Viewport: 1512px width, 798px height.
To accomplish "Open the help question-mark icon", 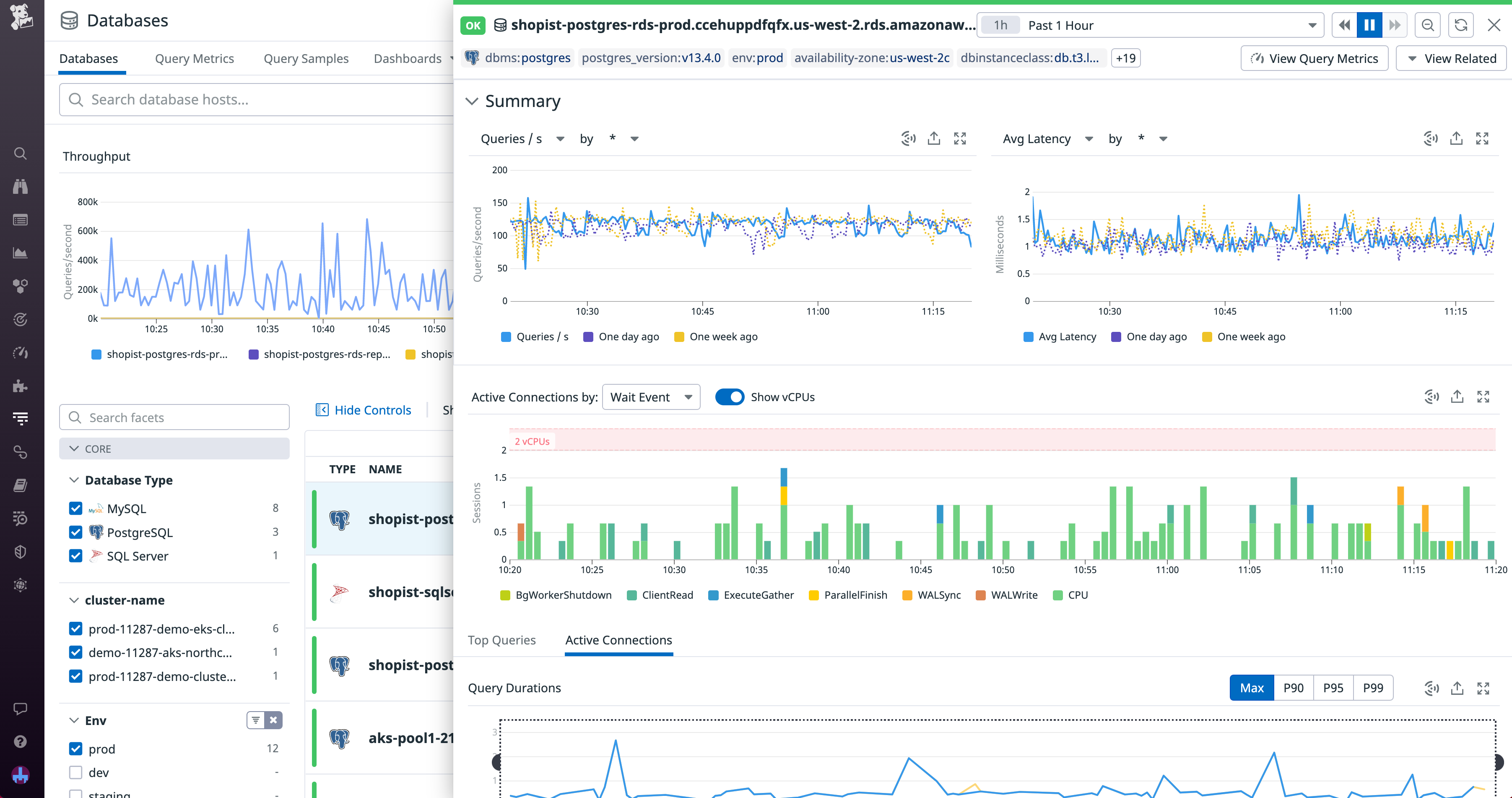I will [x=21, y=741].
